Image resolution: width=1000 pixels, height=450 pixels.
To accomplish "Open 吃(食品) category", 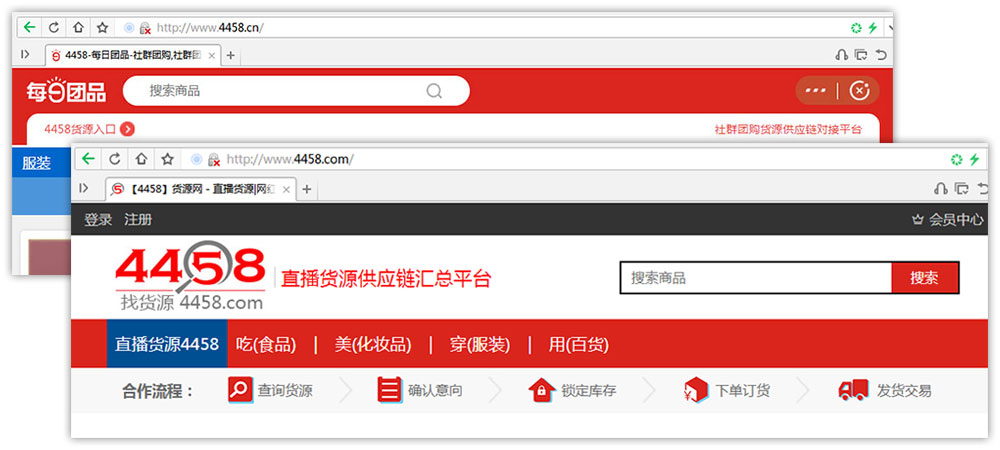I will 266,345.
